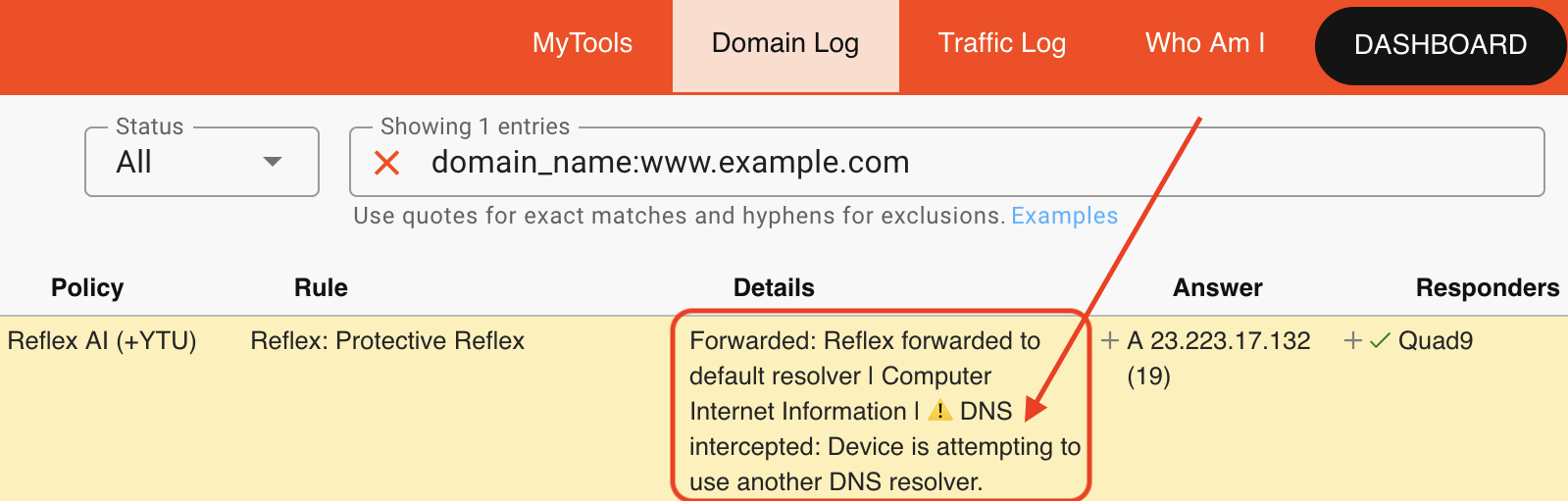
Task: Click the Responders column header
Action: (x=1487, y=288)
